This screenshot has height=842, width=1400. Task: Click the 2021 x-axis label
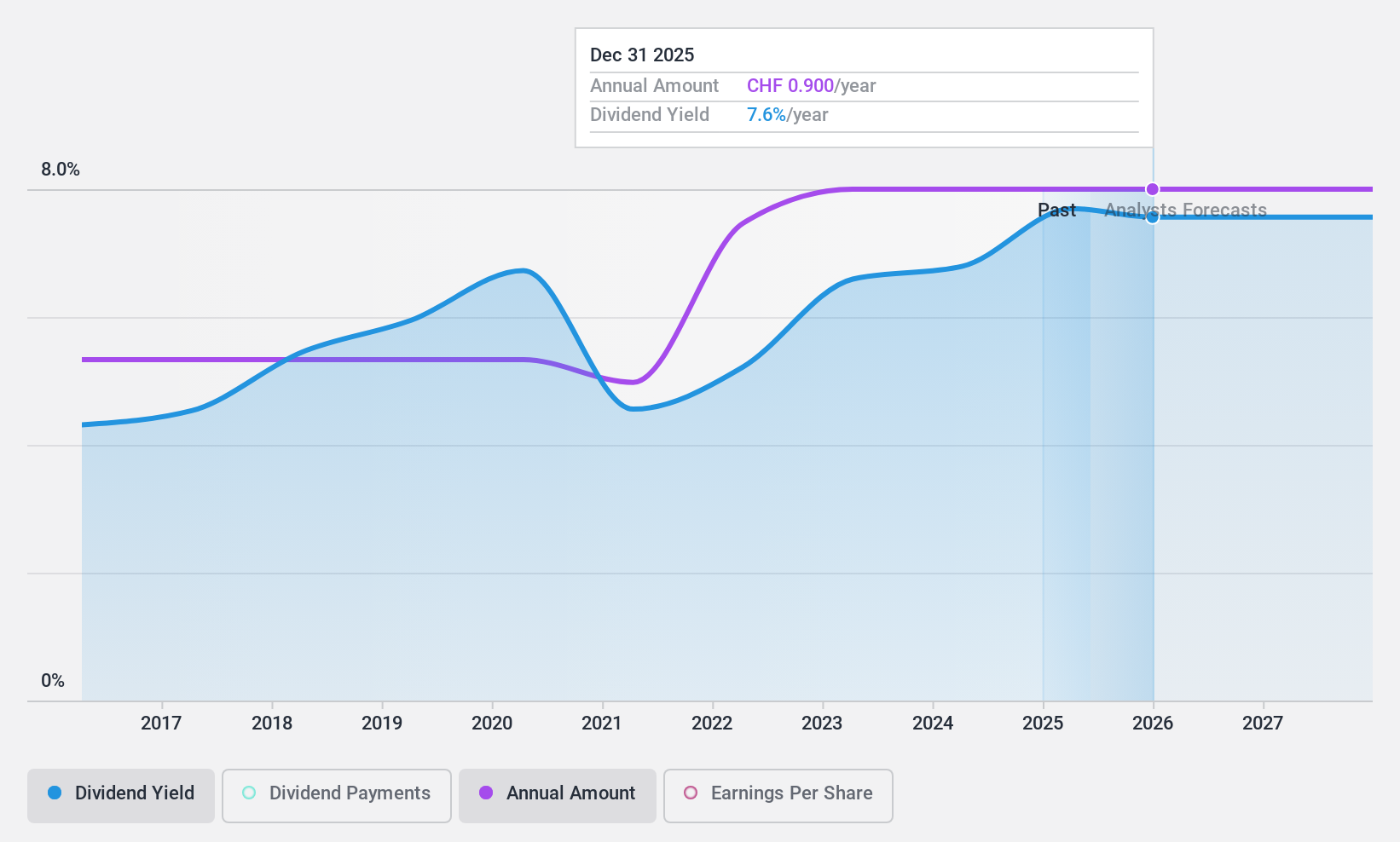(602, 723)
